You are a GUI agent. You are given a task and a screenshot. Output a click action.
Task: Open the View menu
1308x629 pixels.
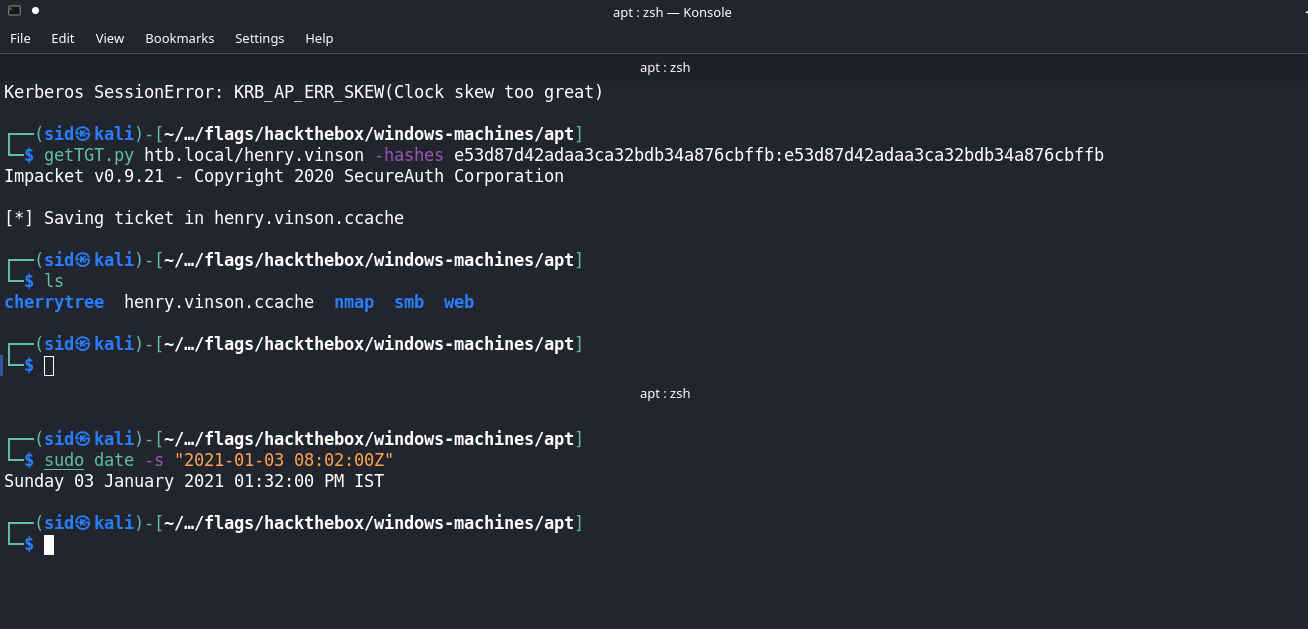[110, 38]
